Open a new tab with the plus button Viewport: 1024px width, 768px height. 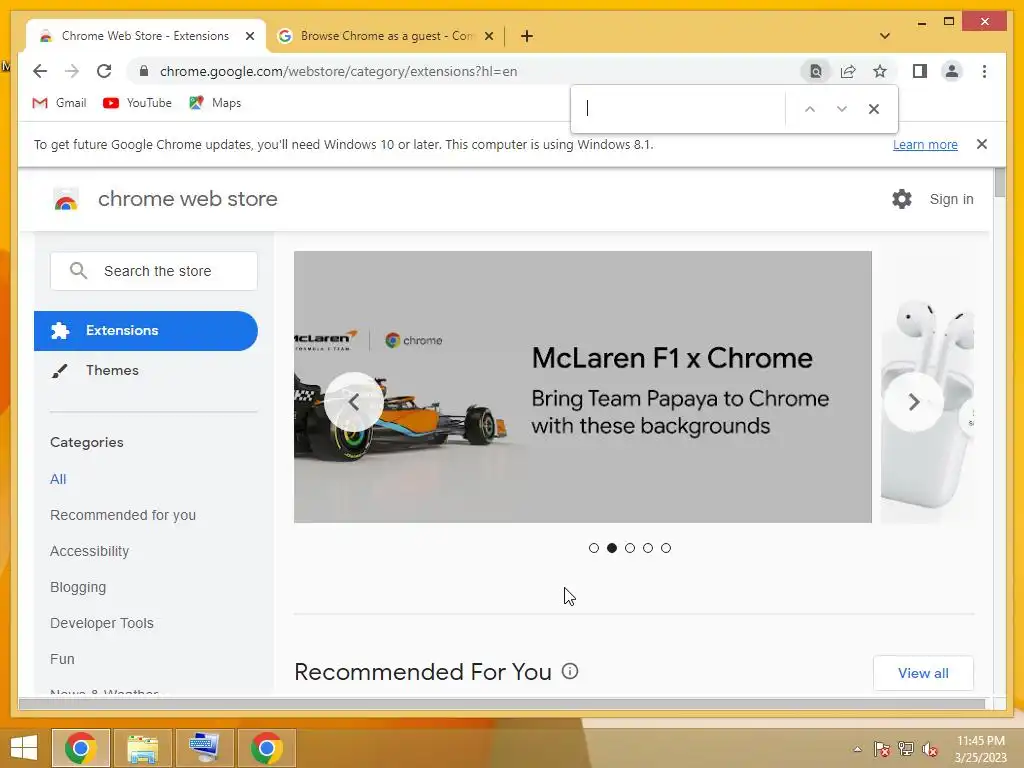527,36
